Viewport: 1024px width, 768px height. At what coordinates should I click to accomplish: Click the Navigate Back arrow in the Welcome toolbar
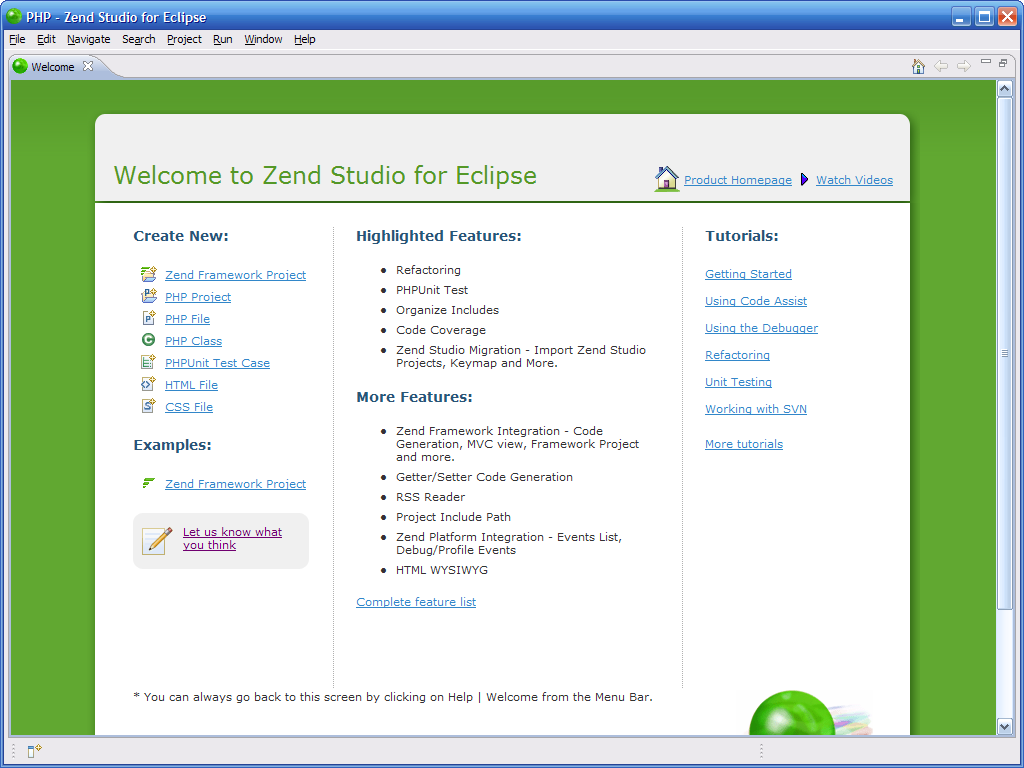pyautogui.click(x=941, y=66)
